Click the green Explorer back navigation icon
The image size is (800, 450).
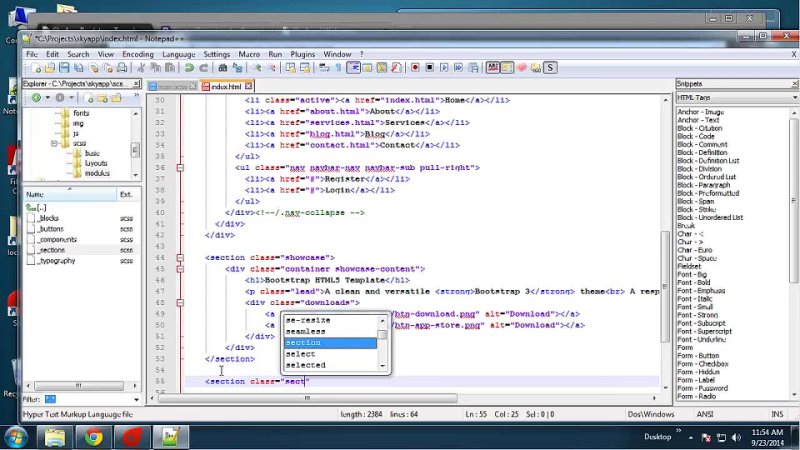click(x=36, y=97)
